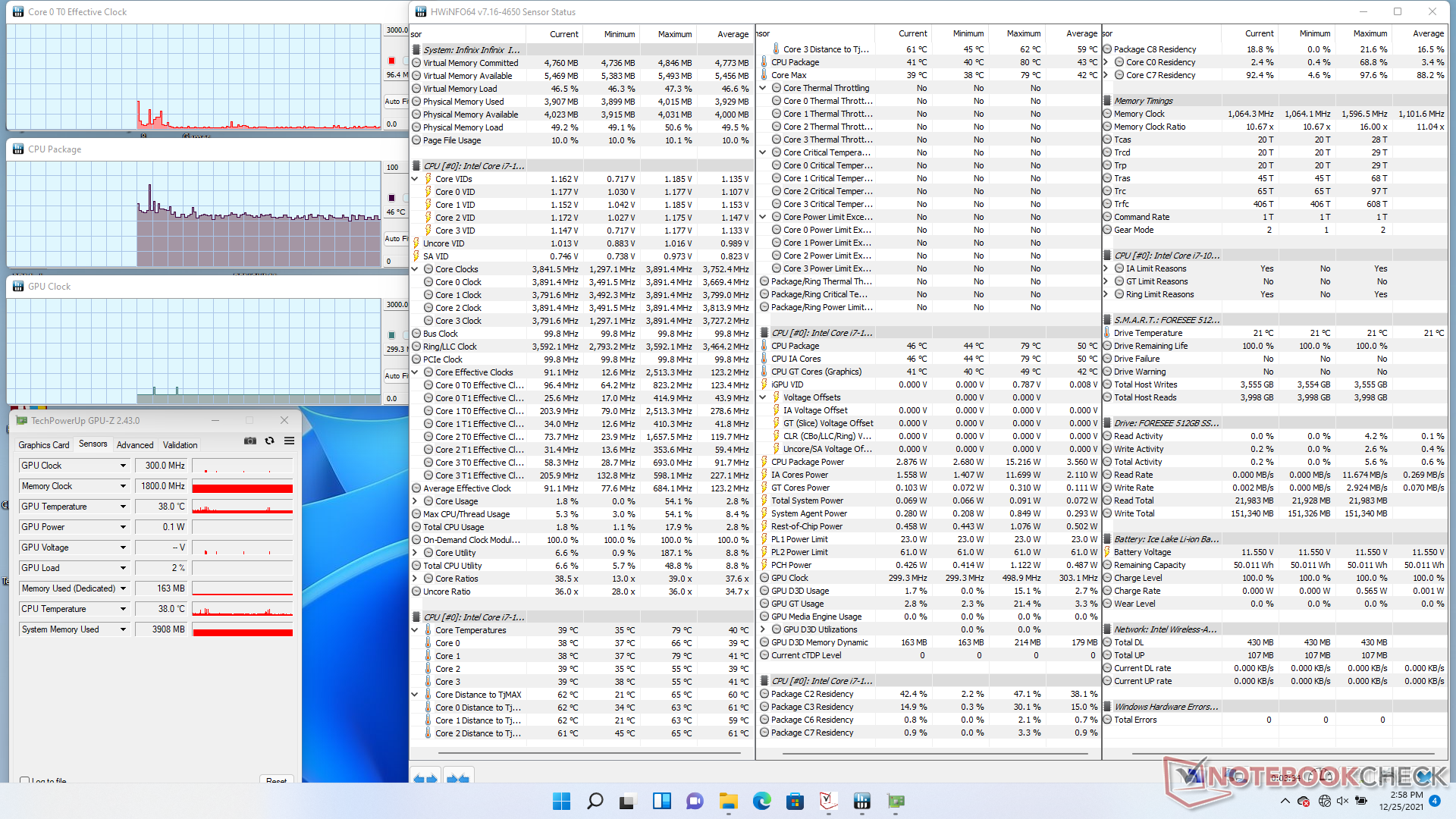Select the Battery Voltage row
This screenshot has height=819, width=1456.
pos(1274,552)
